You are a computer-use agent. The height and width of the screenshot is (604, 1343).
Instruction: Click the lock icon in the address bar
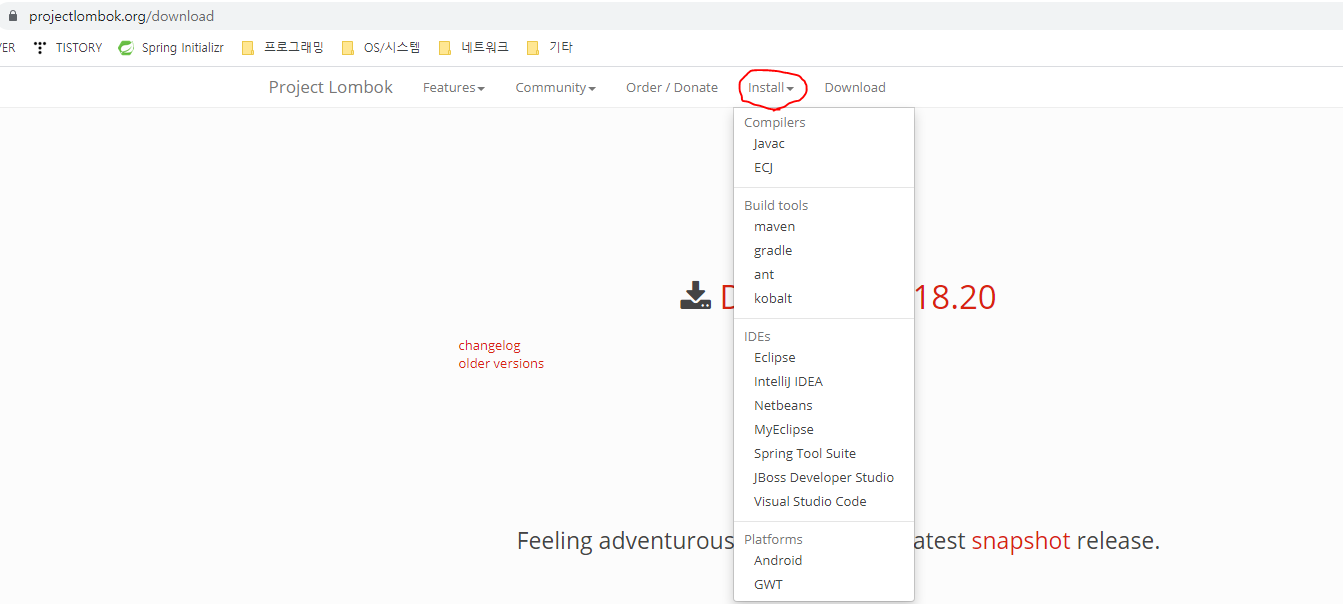pyautogui.click(x=13, y=16)
